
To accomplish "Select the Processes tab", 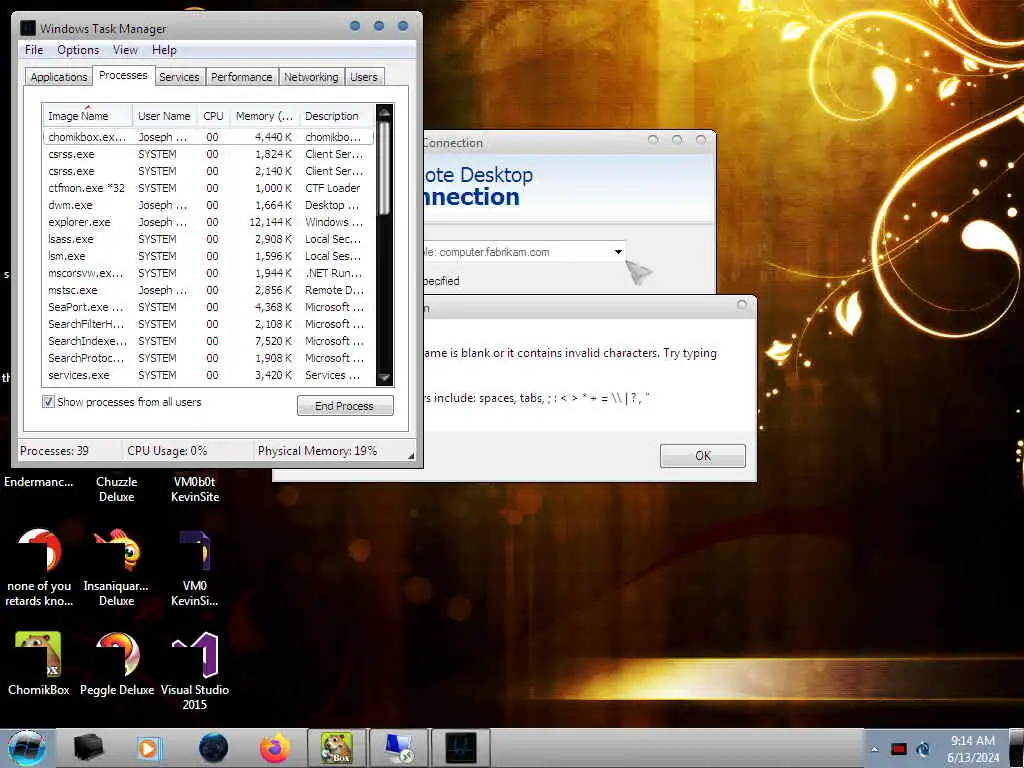I will tap(123, 76).
